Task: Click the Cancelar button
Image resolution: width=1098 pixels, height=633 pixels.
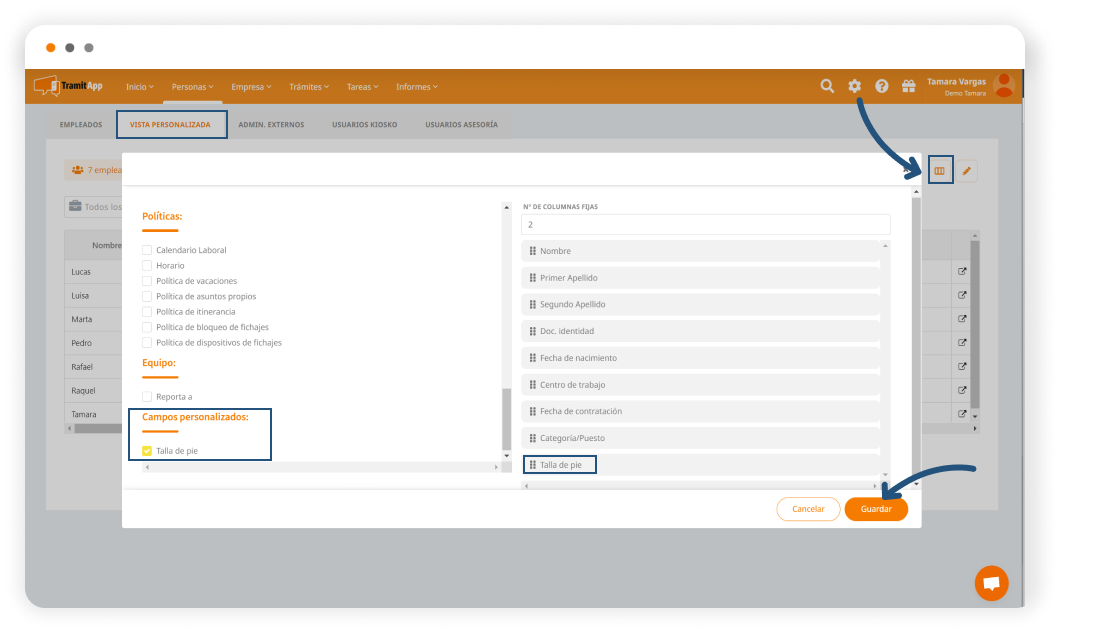Action: [808, 509]
